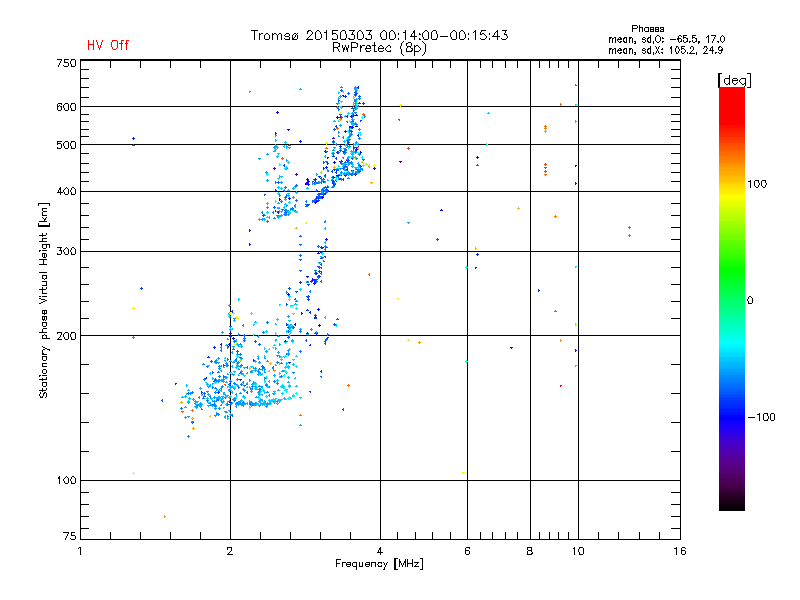Select the 'mean, sd,X: 105.2, 24.9' line
This screenshot has height=600, width=800.
[665, 51]
